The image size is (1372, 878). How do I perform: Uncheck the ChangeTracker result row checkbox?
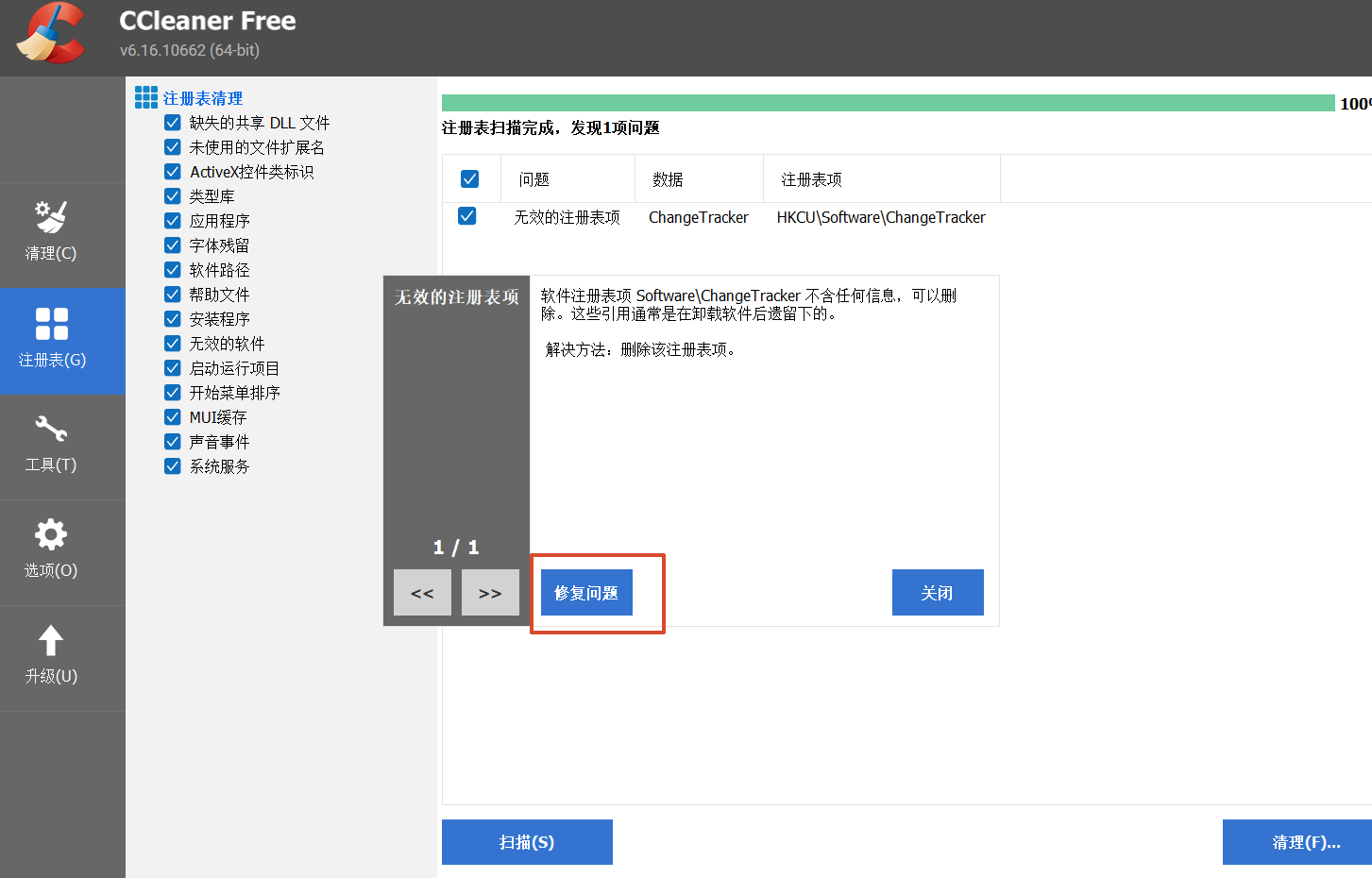tap(466, 216)
